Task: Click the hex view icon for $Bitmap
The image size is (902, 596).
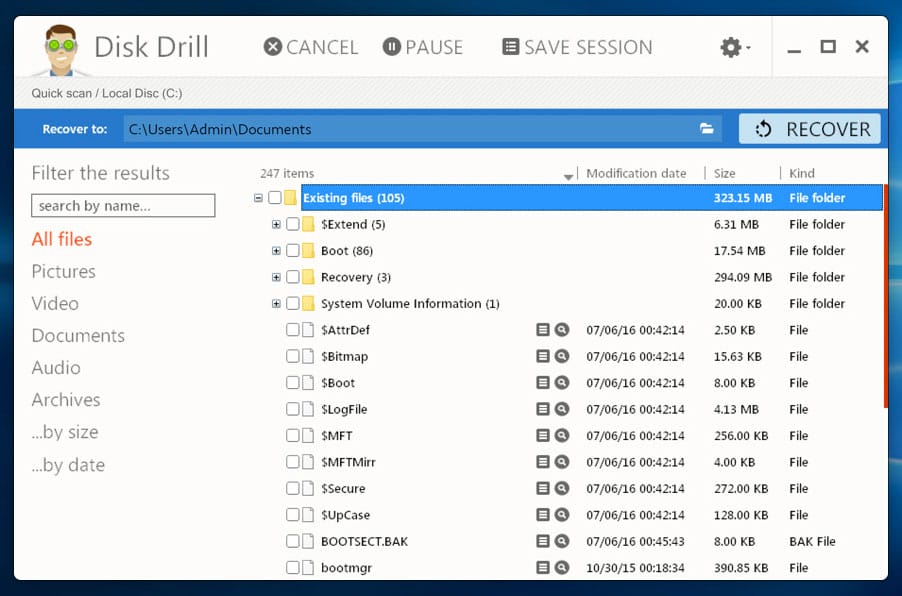Action: click(x=543, y=356)
